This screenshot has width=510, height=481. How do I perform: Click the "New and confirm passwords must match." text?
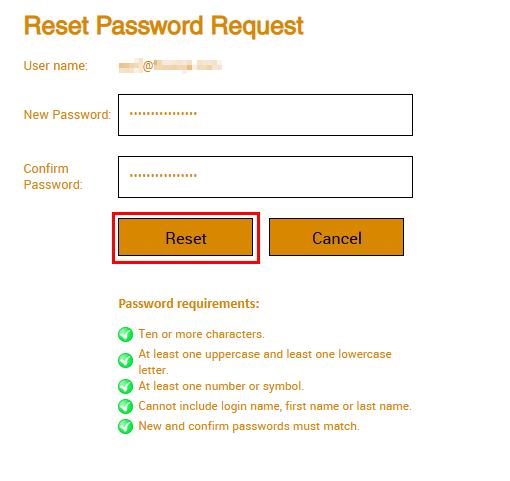pos(249,426)
